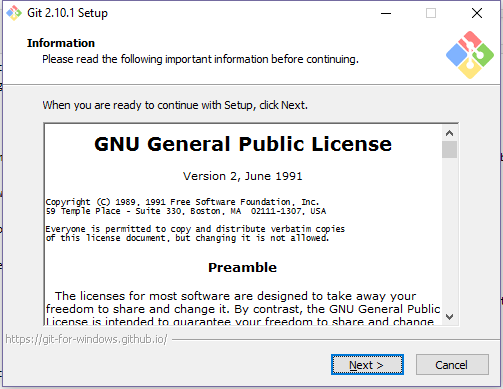The image size is (503, 389).
Task: Click the large Git logo in the header
Action: click(470, 55)
